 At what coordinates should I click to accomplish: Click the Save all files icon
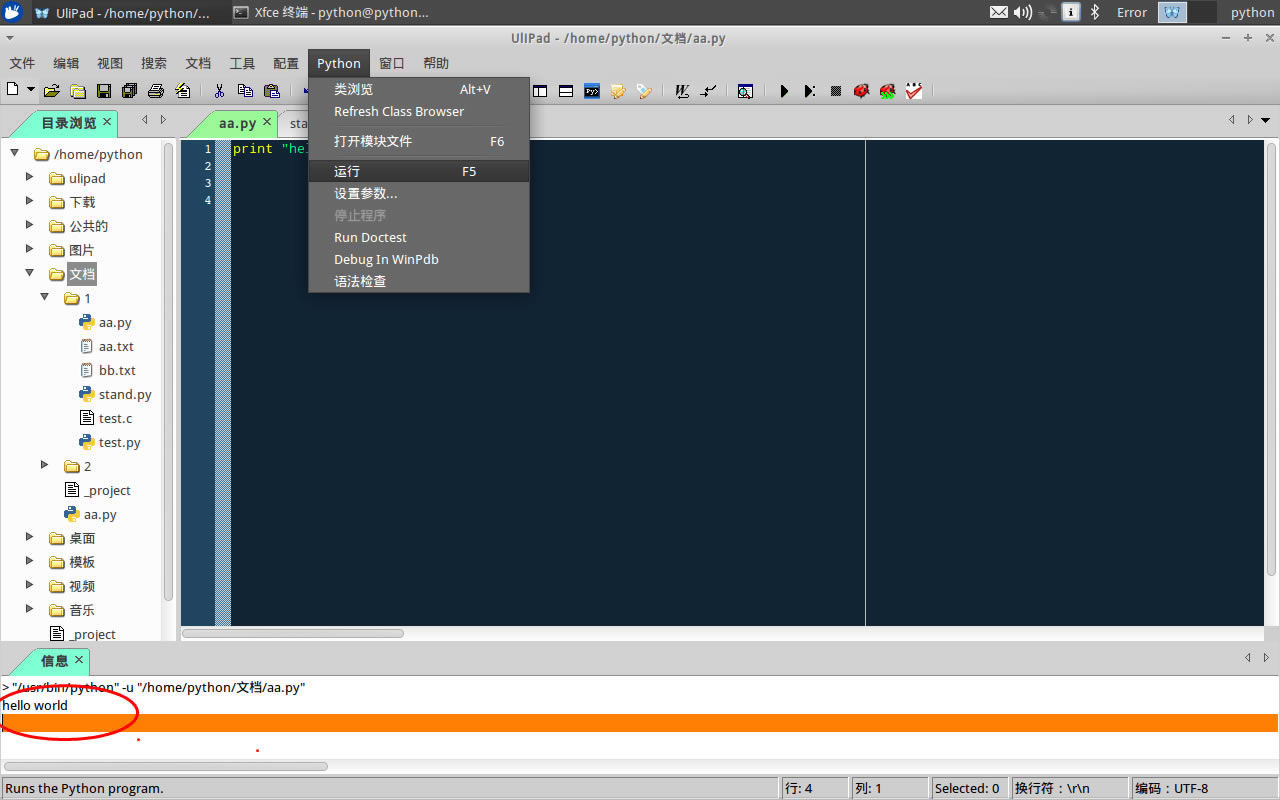pyautogui.click(x=129, y=91)
